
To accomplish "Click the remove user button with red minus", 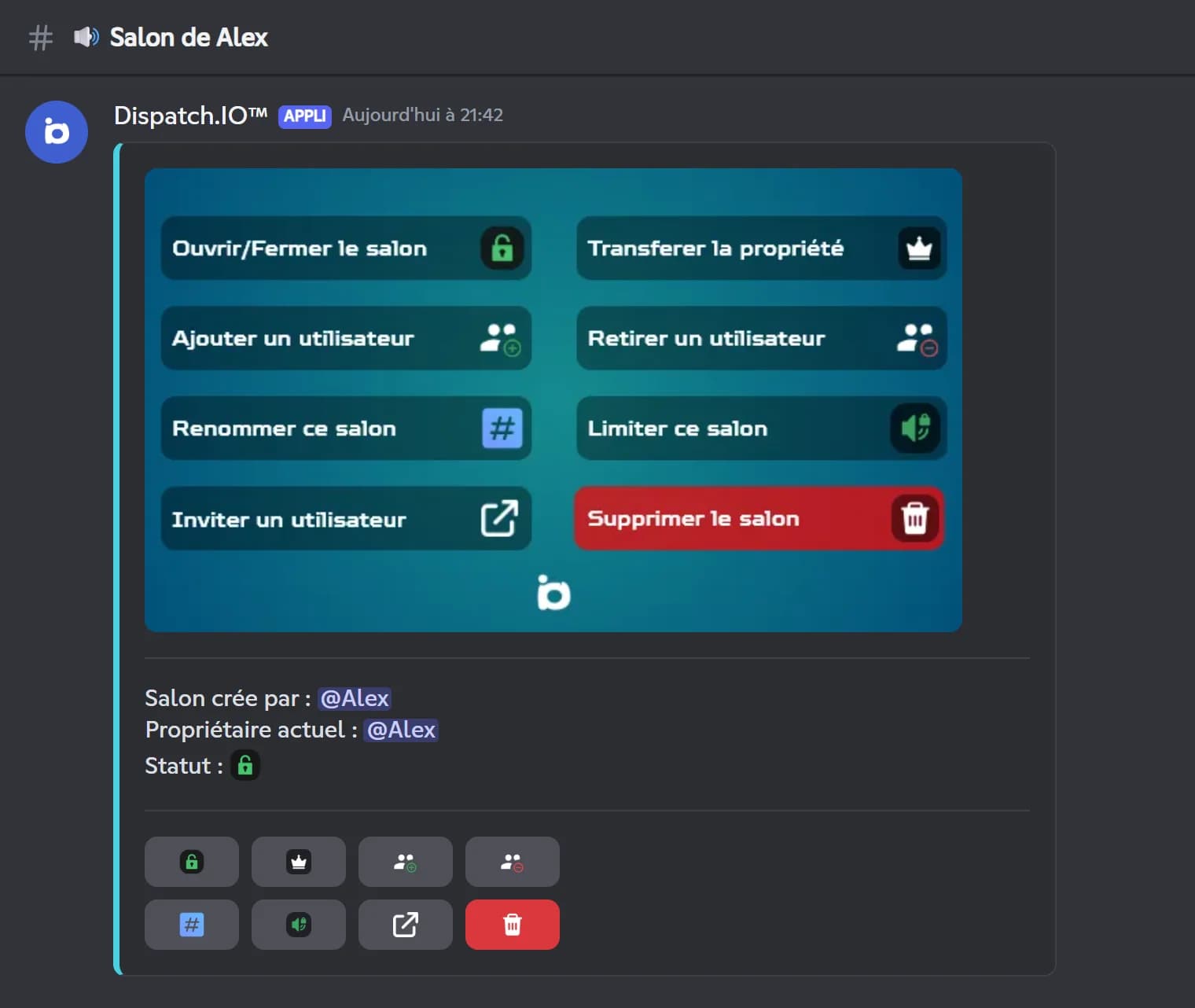I will 513,862.
